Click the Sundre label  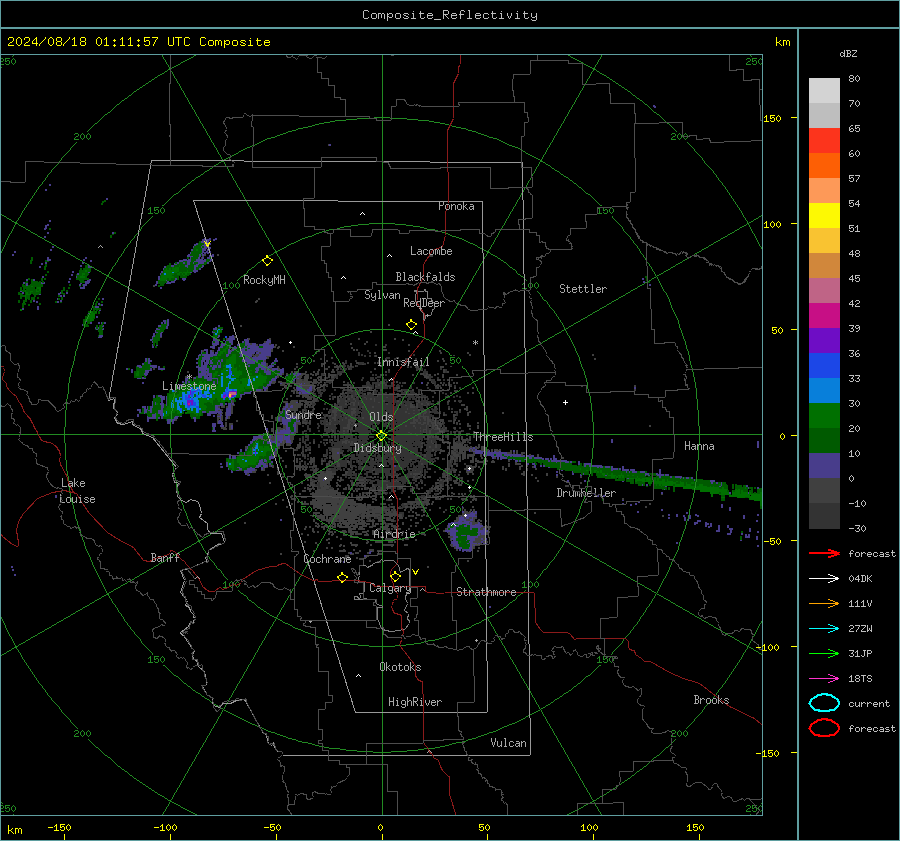point(304,414)
